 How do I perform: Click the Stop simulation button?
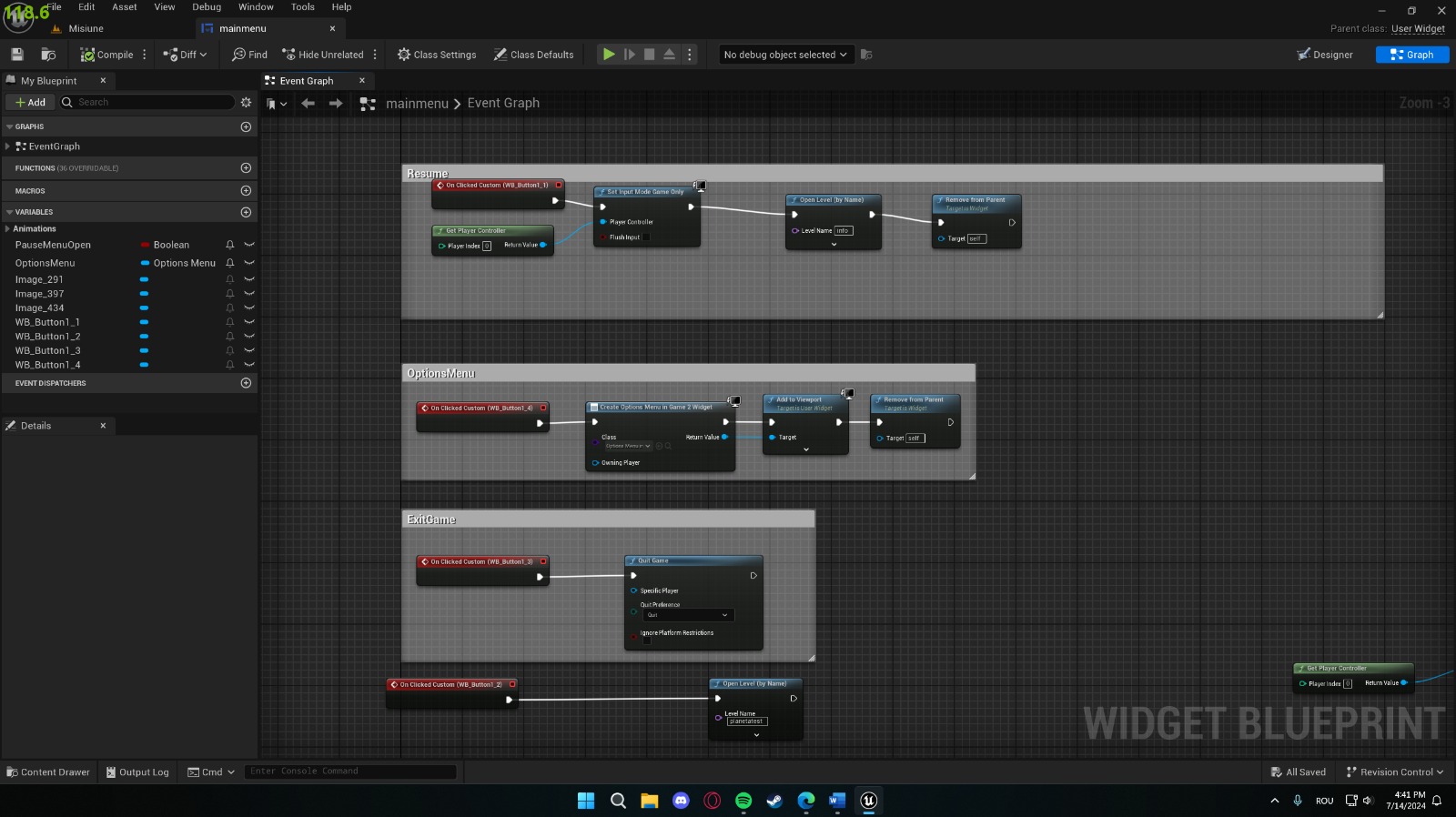click(x=650, y=55)
